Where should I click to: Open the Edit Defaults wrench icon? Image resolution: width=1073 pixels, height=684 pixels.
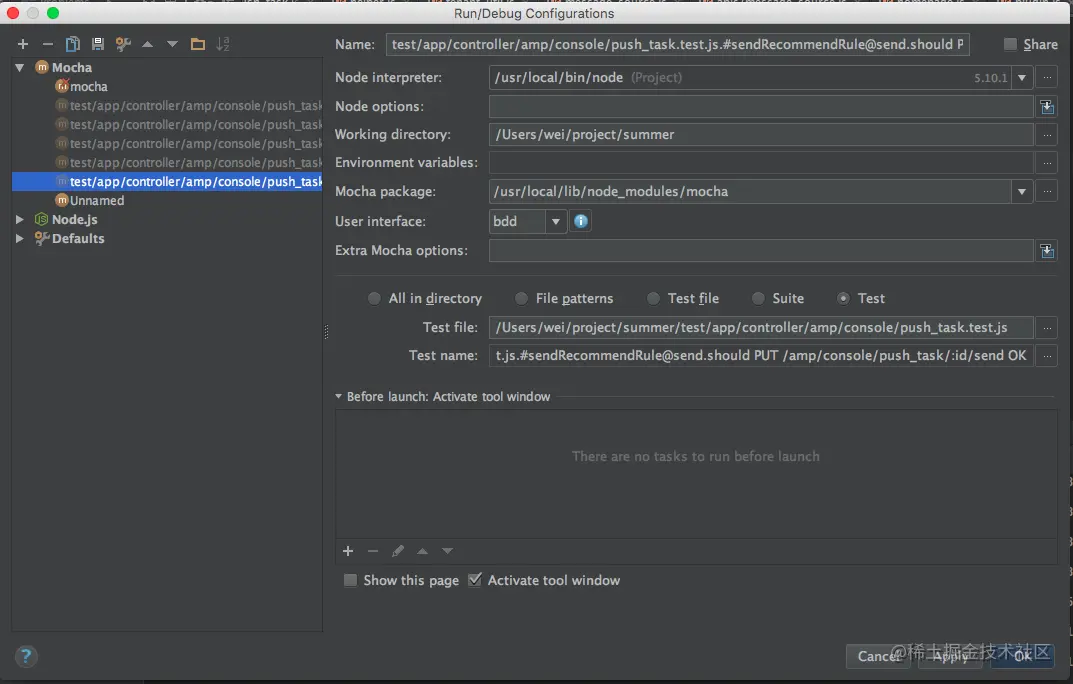coord(123,44)
